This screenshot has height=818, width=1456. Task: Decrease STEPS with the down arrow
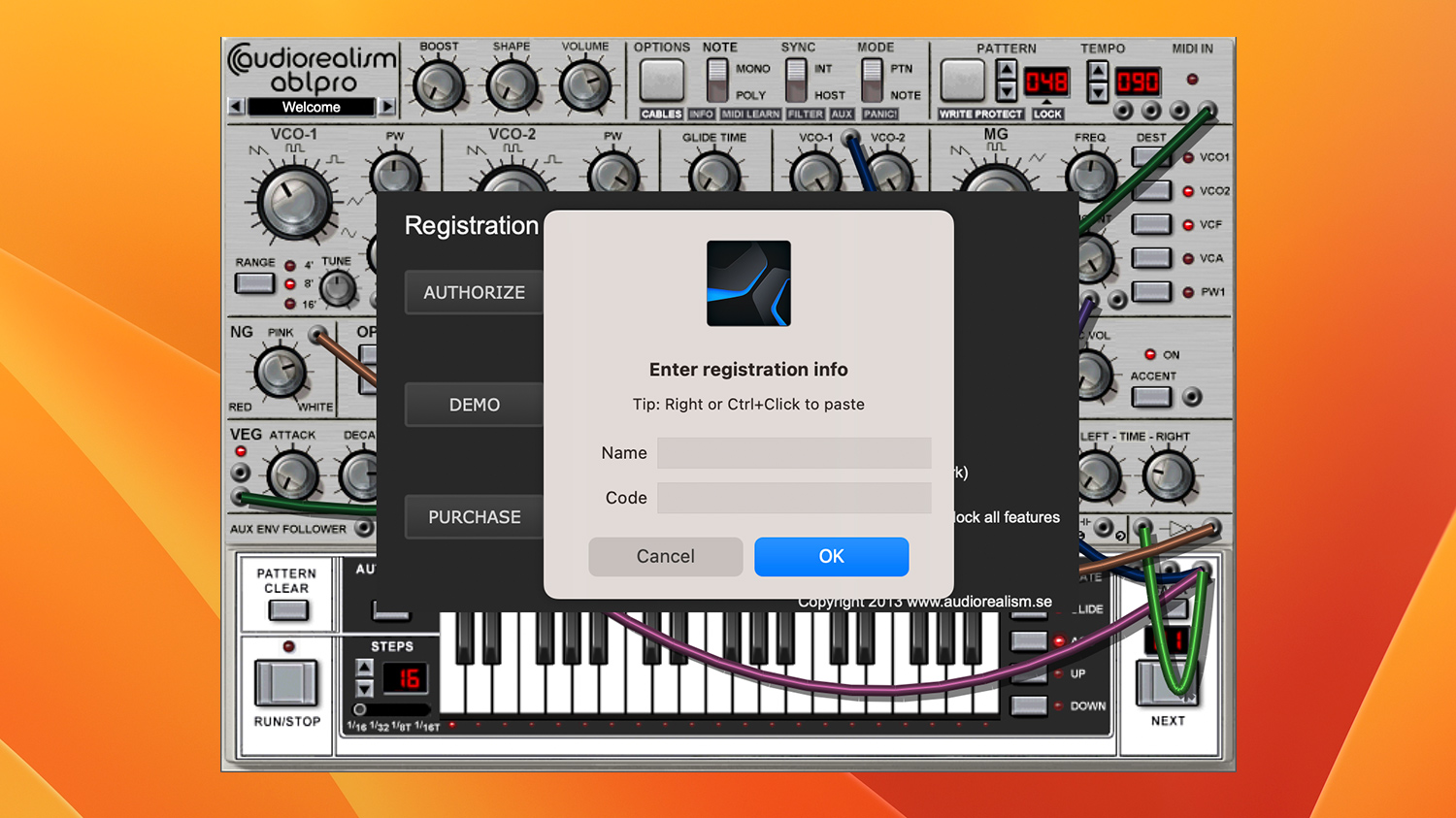364,688
